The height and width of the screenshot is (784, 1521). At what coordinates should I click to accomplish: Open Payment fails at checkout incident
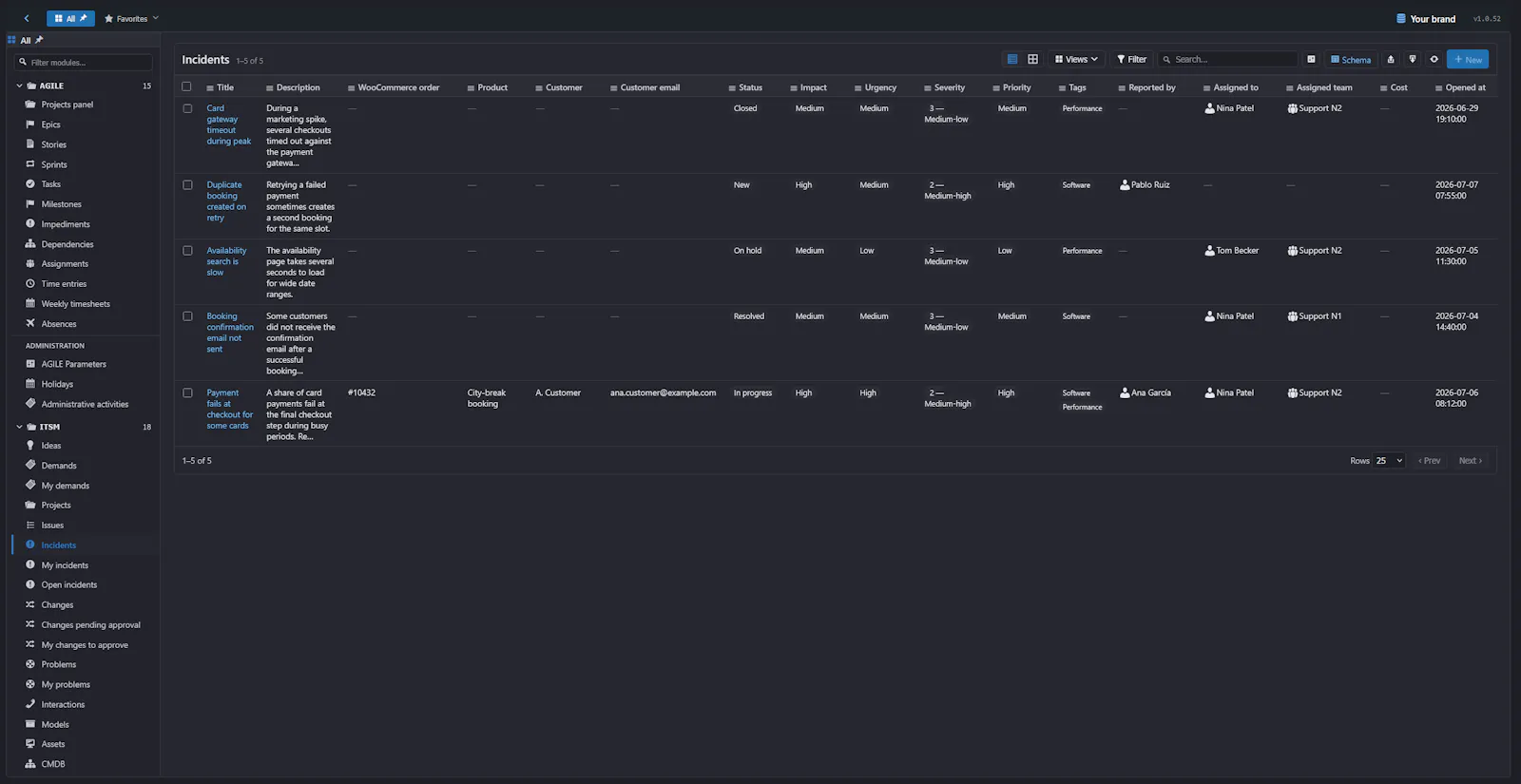point(230,410)
